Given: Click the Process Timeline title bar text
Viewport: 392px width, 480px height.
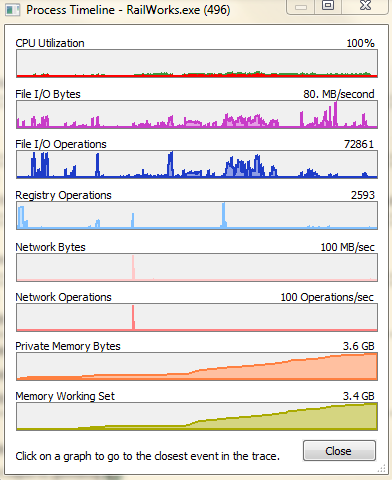Looking at the screenshot, I should point(128,10).
